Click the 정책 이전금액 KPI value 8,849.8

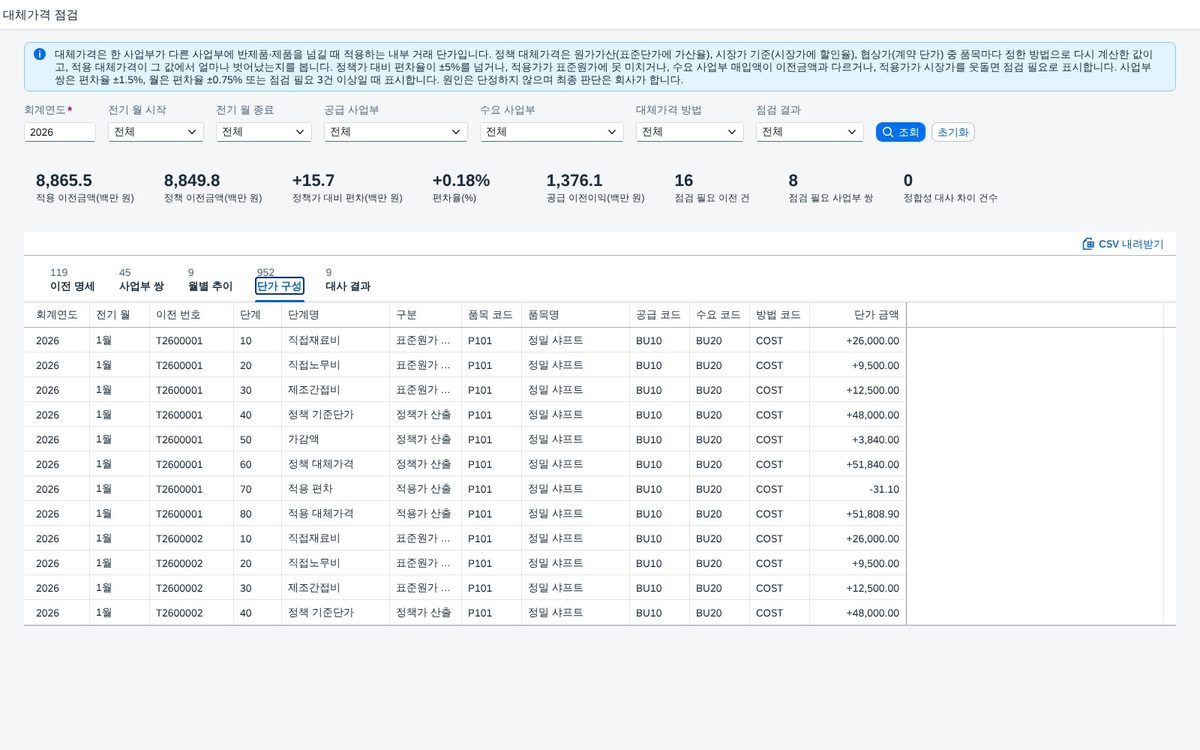click(x=192, y=181)
